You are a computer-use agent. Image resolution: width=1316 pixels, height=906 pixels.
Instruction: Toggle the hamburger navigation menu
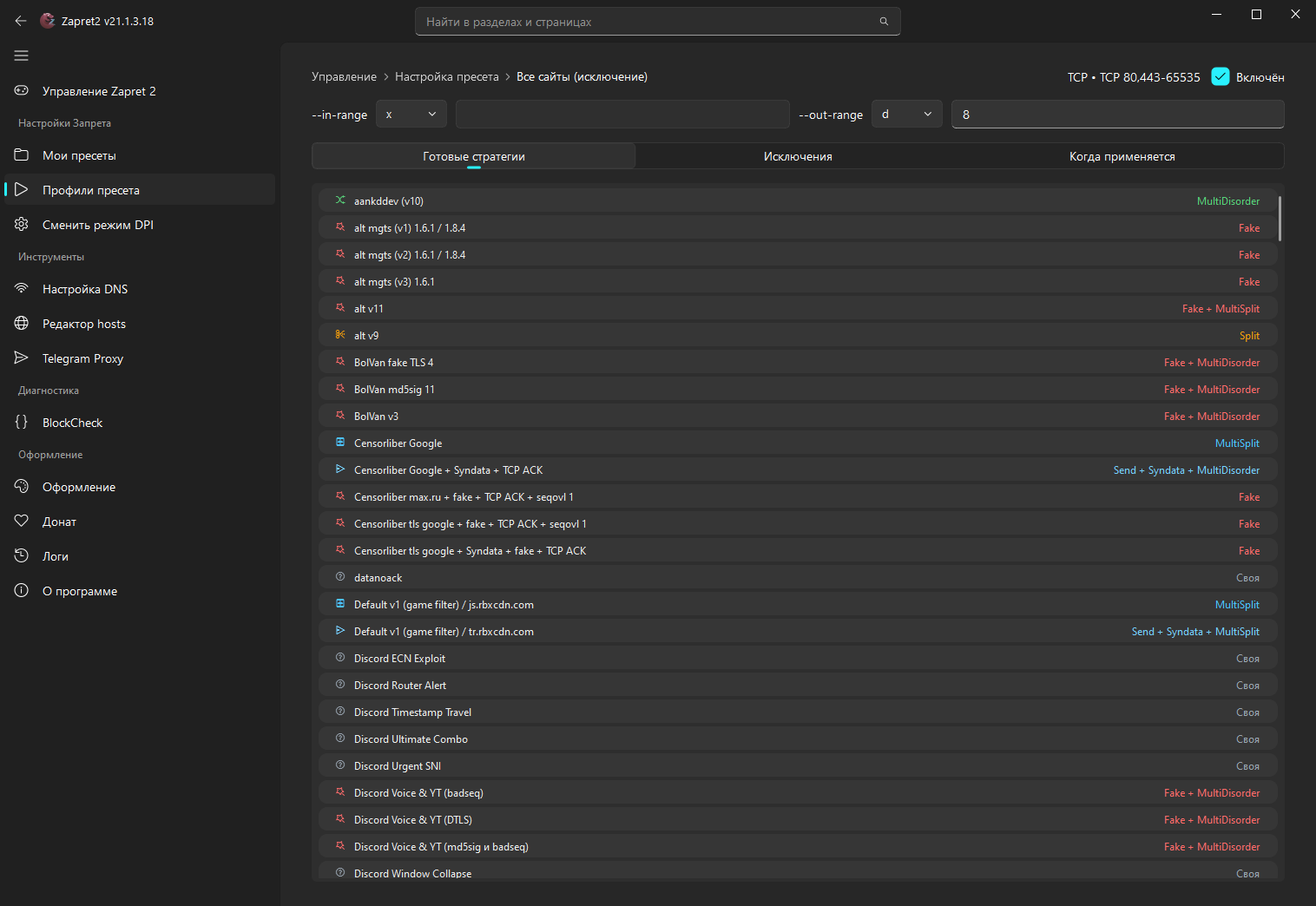(22, 56)
